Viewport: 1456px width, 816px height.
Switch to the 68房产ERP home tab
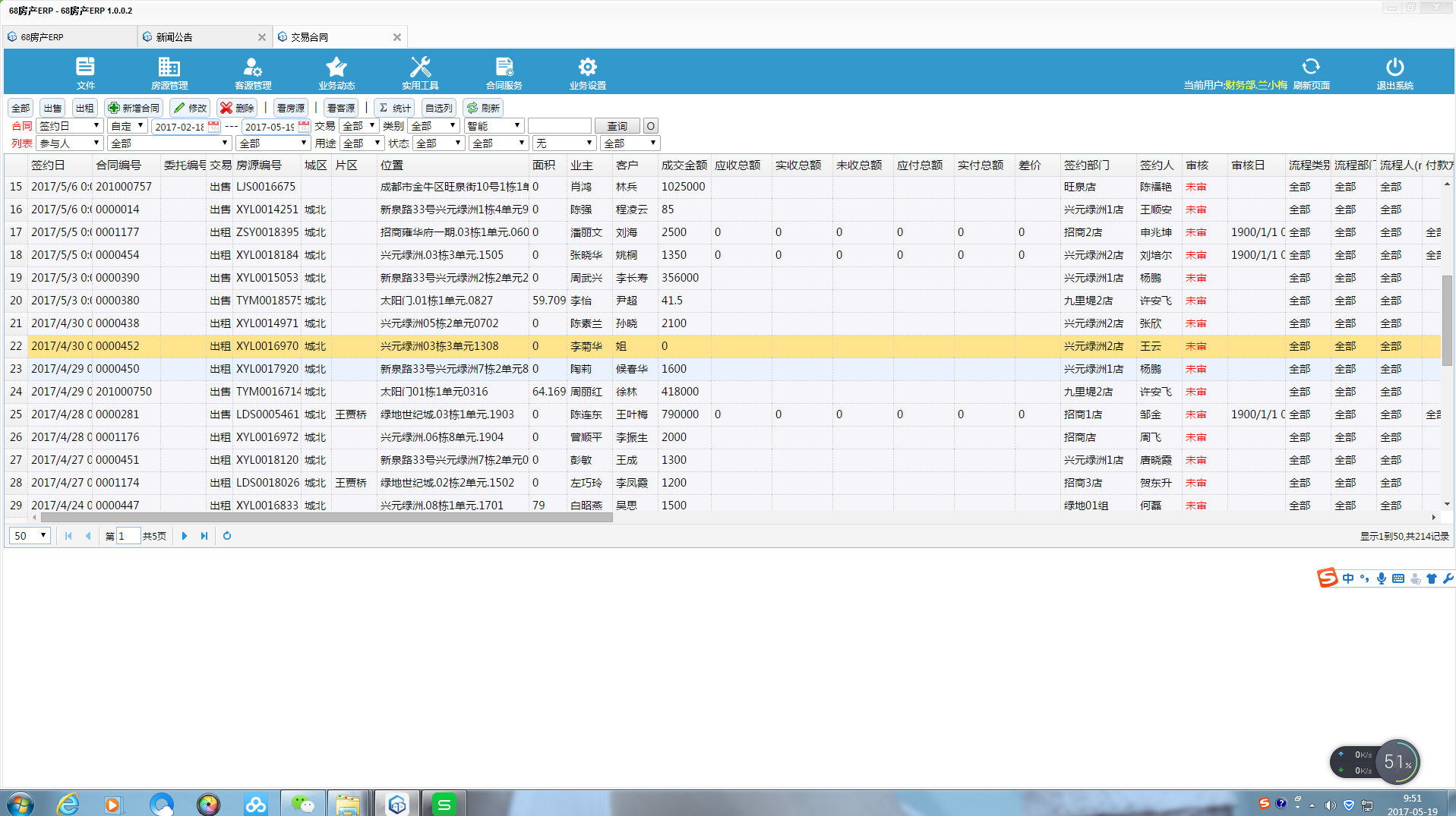click(43, 37)
